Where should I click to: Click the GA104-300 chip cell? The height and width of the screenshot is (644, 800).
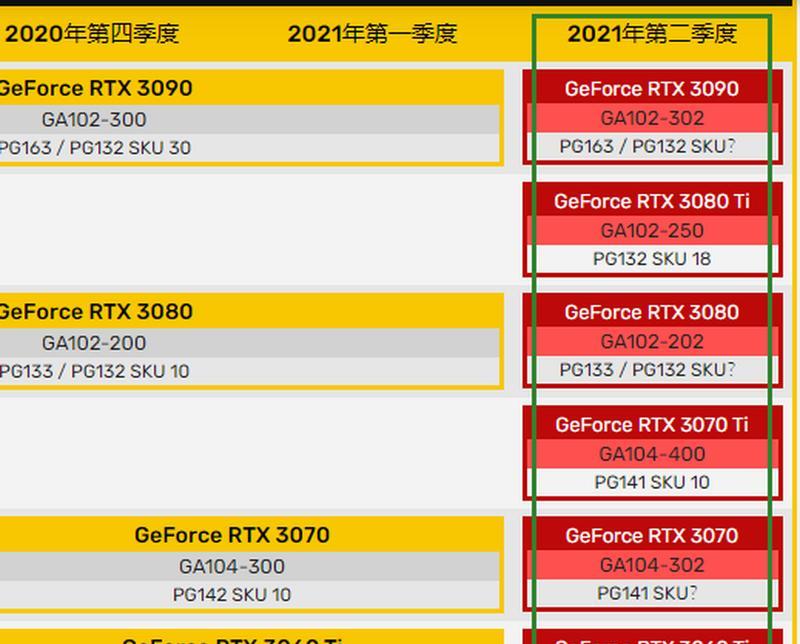pyautogui.click(x=232, y=566)
